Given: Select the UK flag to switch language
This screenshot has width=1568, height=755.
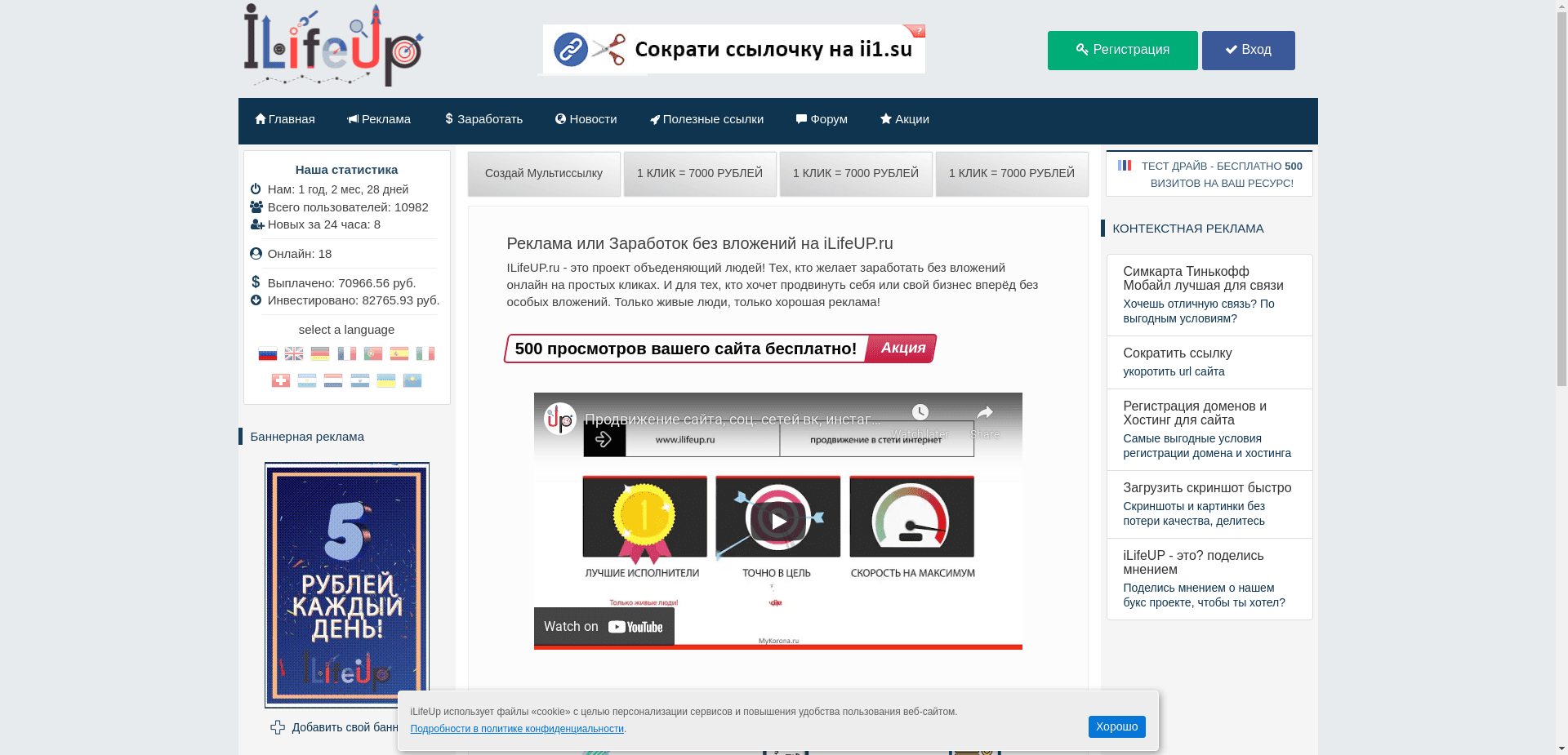Looking at the screenshot, I should [293, 353].
